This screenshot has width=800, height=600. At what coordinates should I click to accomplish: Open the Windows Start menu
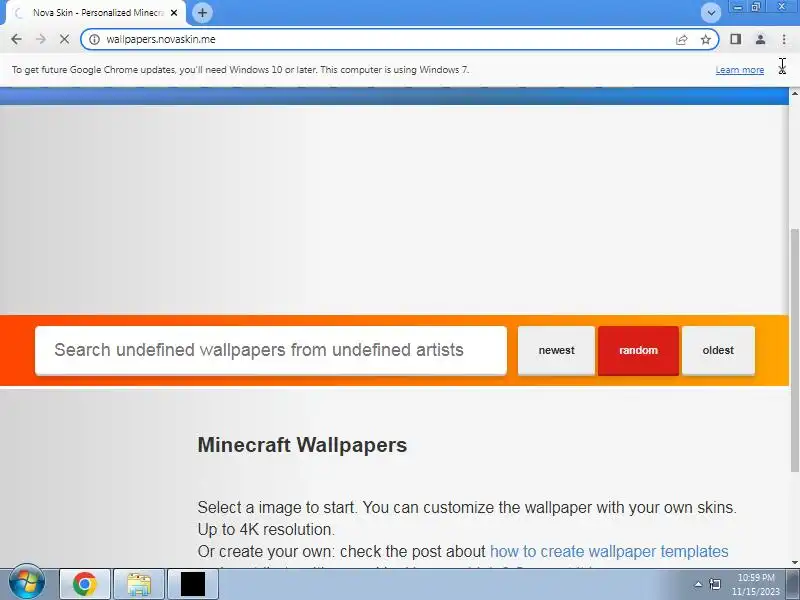27,583
